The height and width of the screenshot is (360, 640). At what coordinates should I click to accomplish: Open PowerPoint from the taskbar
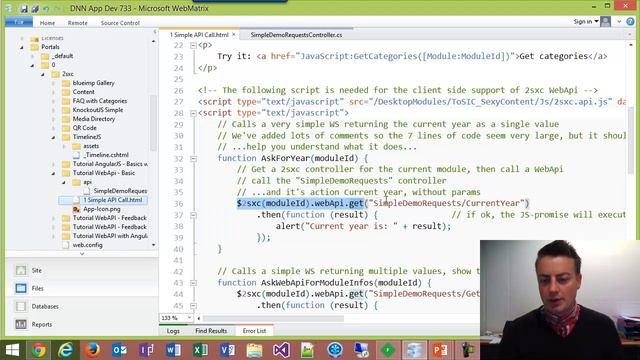[440, 350]
